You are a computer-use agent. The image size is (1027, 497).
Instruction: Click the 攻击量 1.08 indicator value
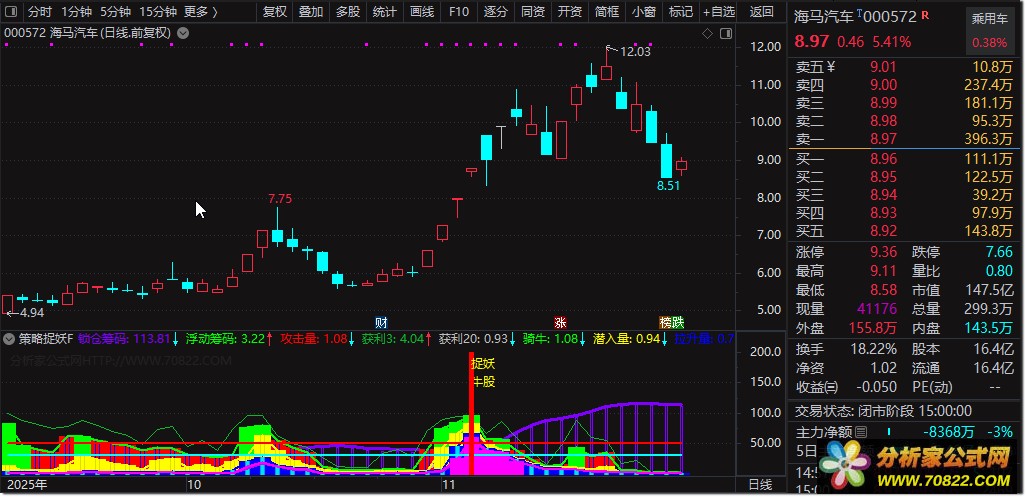[312, 339]
